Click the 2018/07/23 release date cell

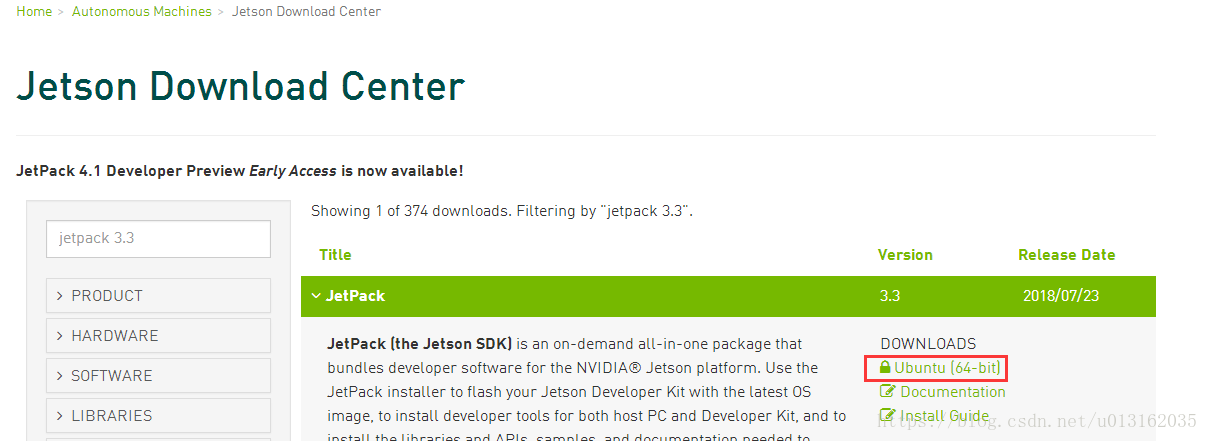pos(1062,296)
